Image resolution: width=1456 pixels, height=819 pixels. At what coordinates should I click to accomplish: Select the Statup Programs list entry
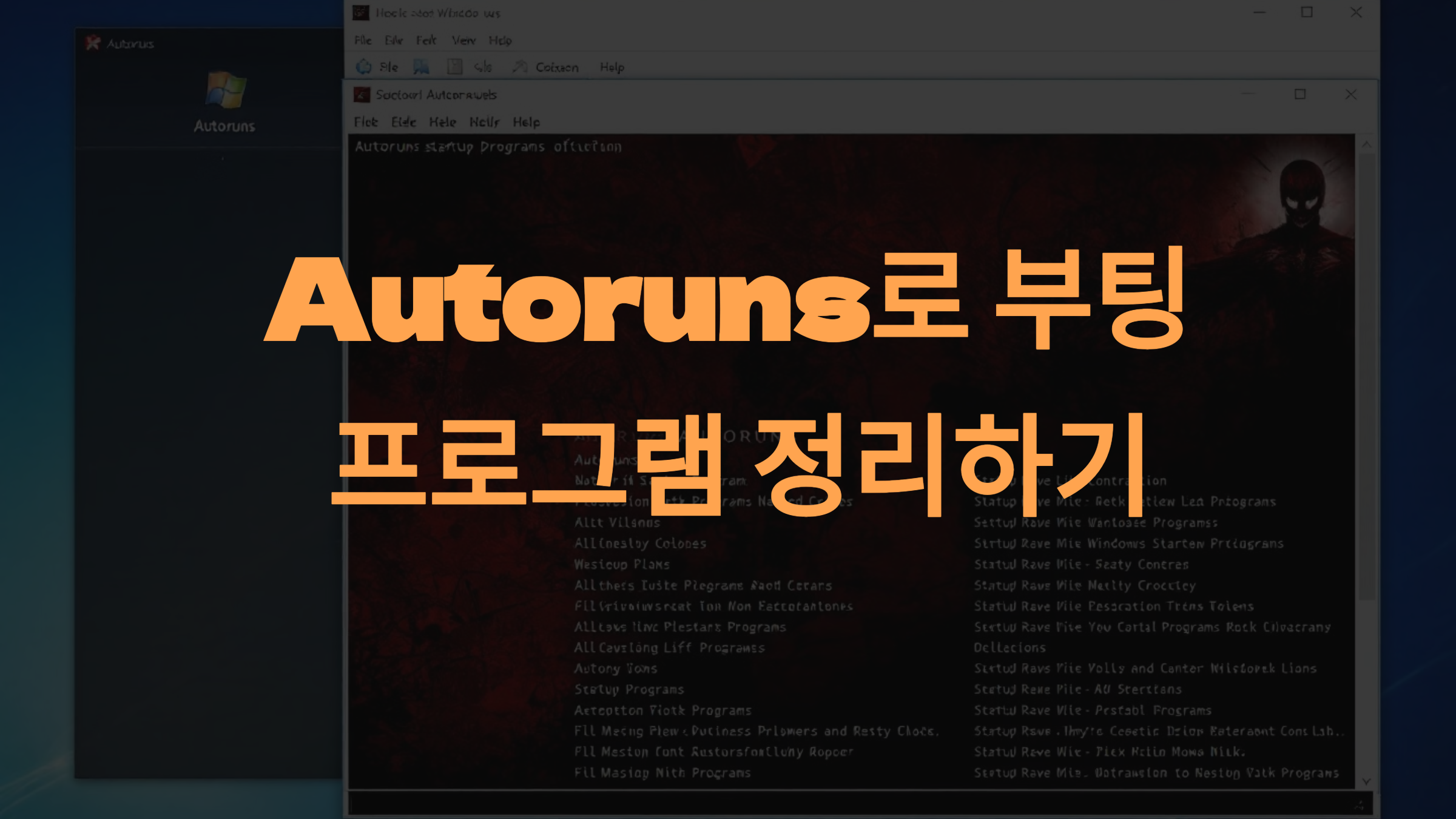click(x=629, y=689)
